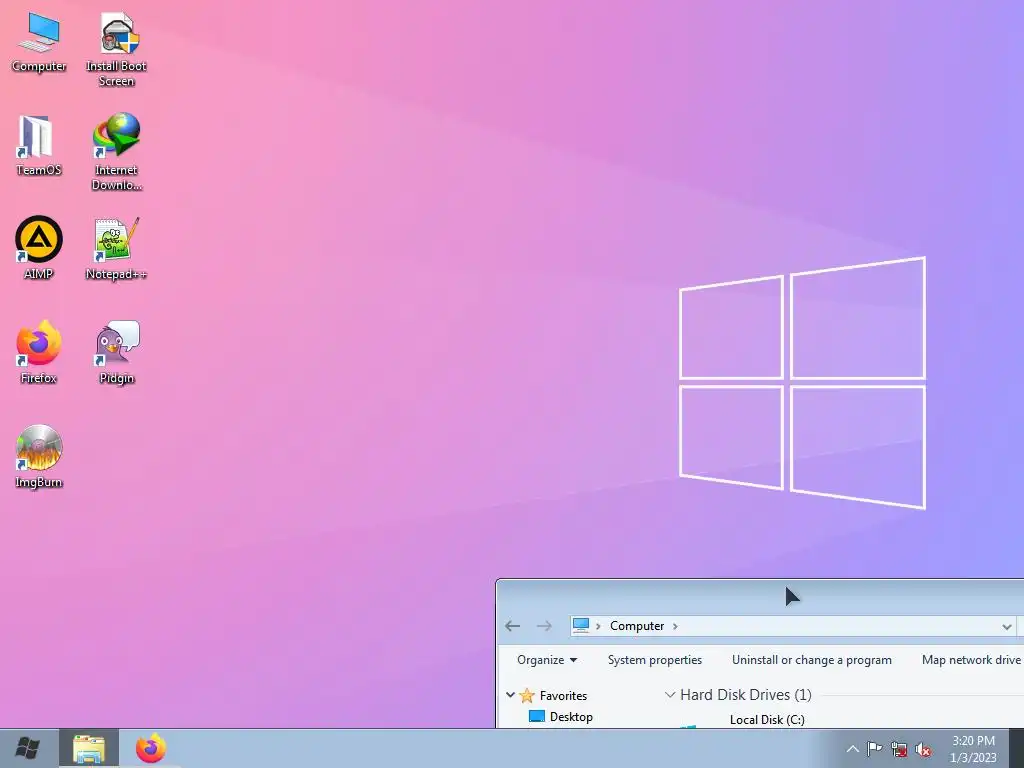Select the Pidgin desktop shortcut
The width and height of the screenshot is (1024, 768).
(x=116, y=353)
